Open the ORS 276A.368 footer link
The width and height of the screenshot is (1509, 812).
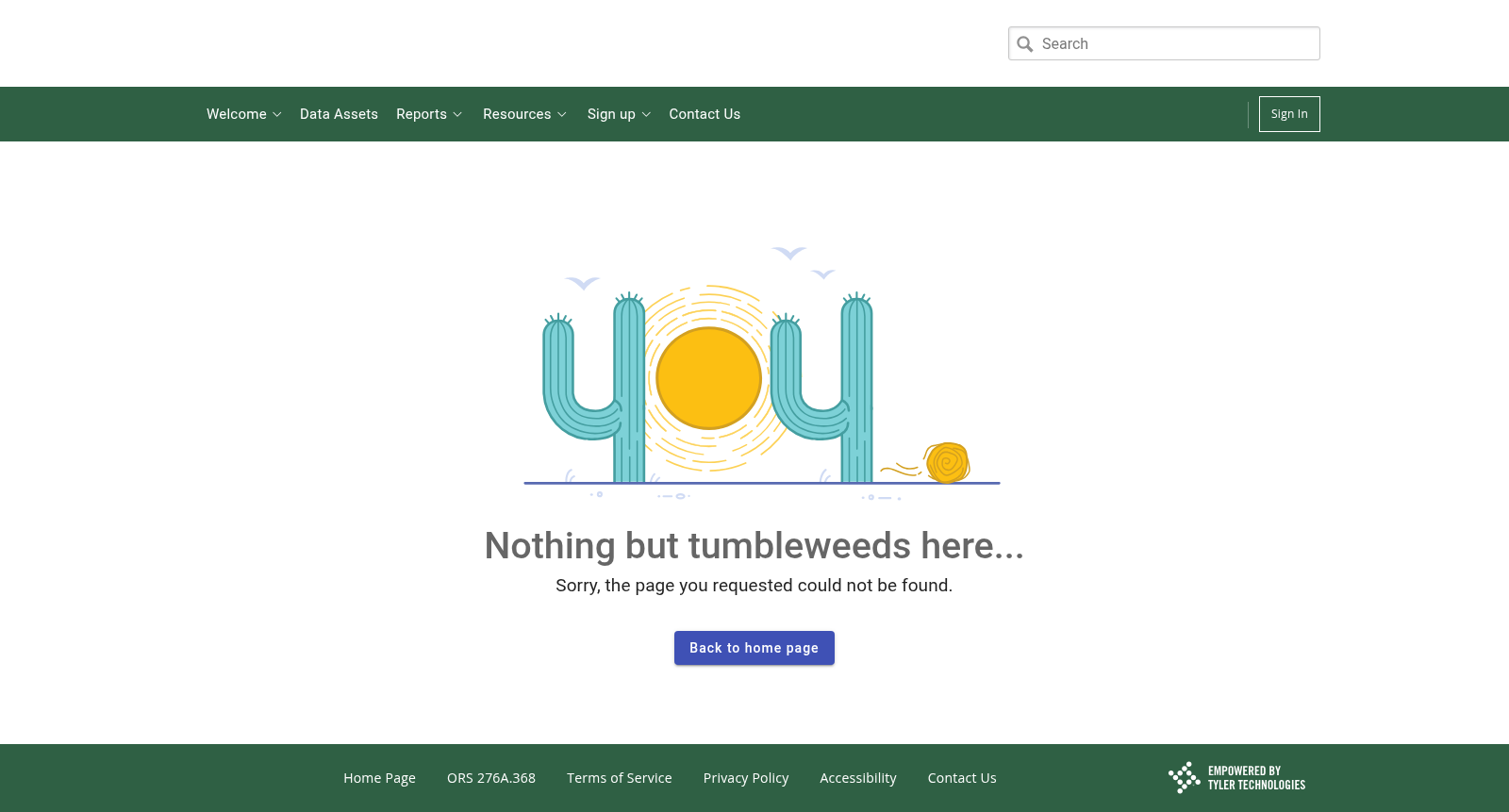491,778
